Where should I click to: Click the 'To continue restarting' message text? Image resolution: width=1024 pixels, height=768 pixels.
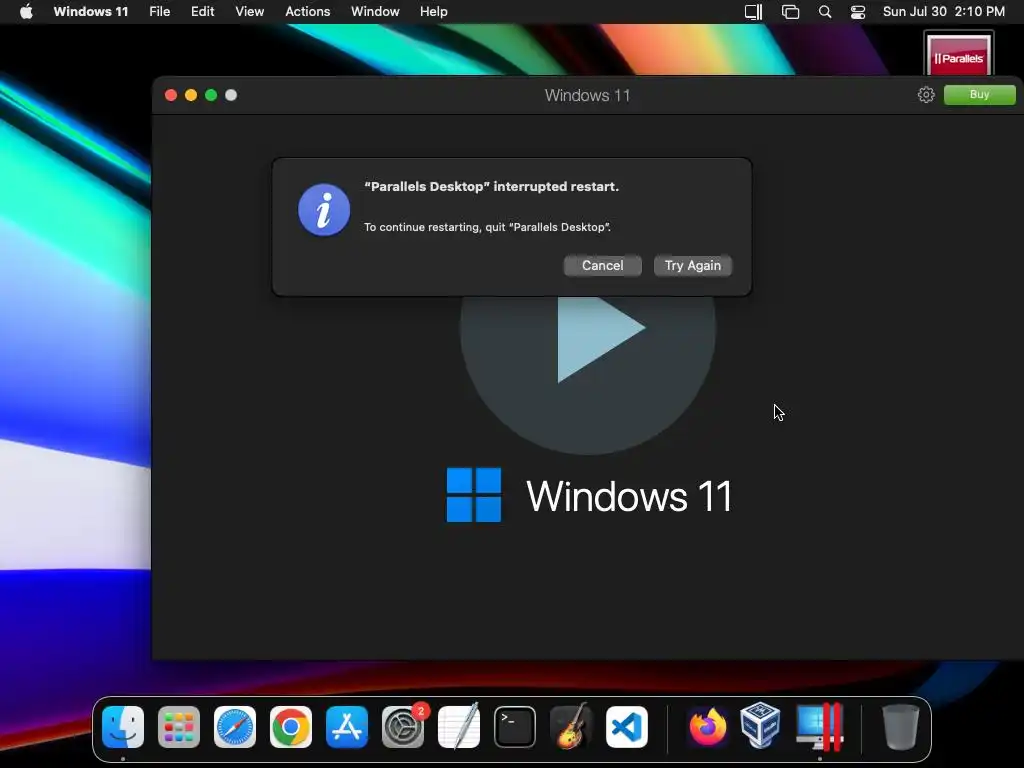click(487, 227)
